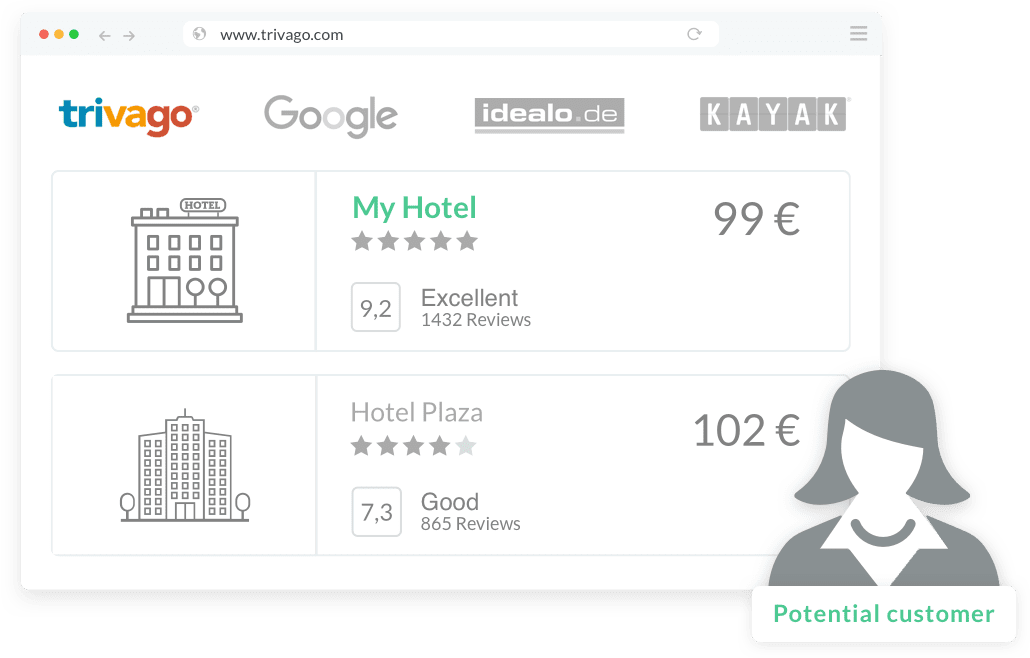Click the www.trivago.com address field
Screen dimensions: 1030x658
coord(451,34)
